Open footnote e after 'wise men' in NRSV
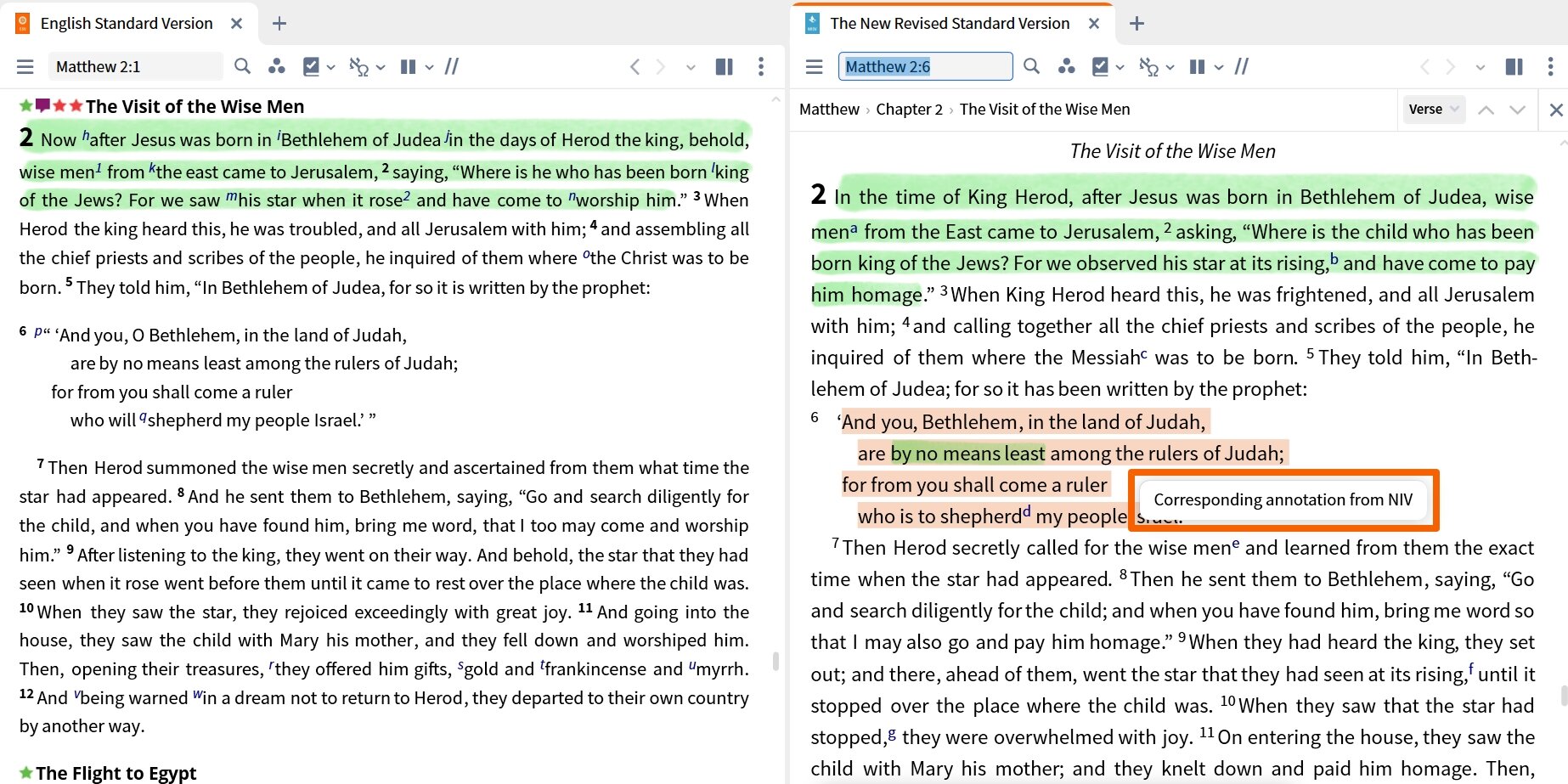 1235,544
